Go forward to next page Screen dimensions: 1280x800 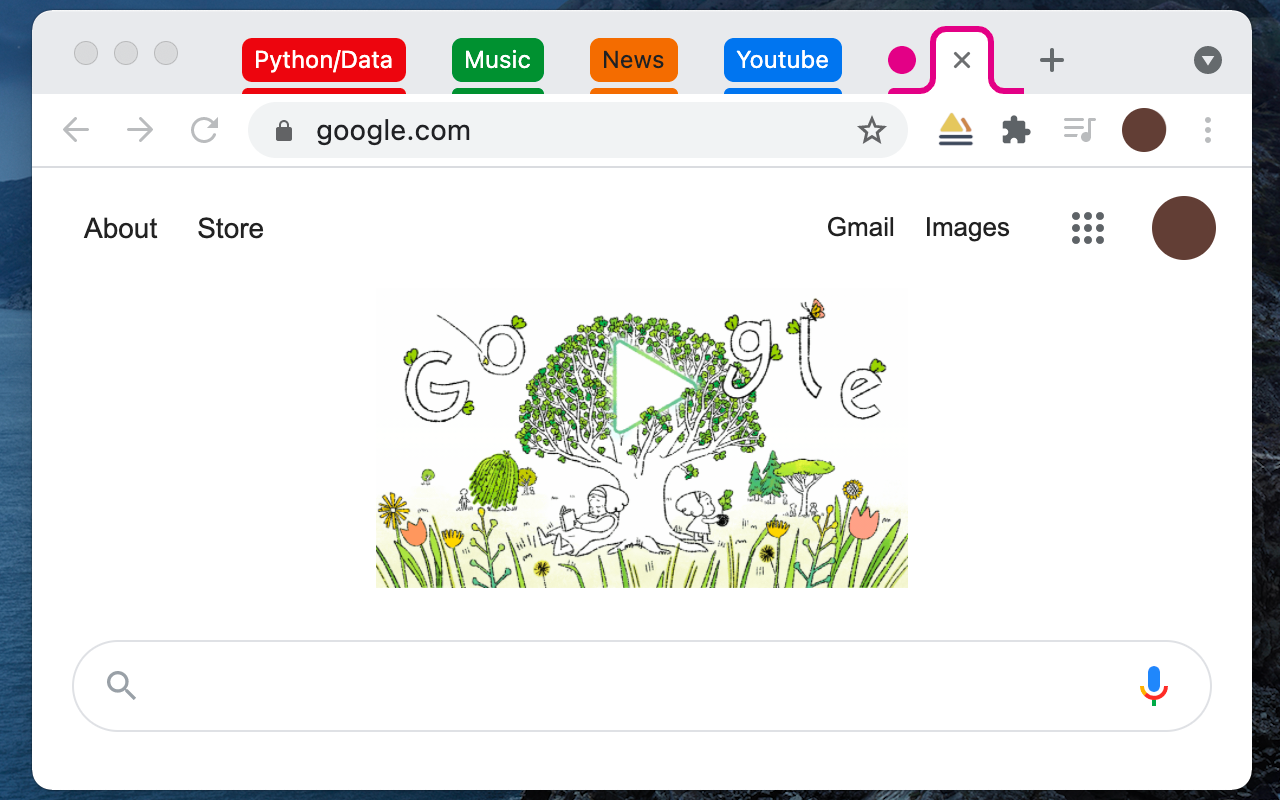[140, 130]
